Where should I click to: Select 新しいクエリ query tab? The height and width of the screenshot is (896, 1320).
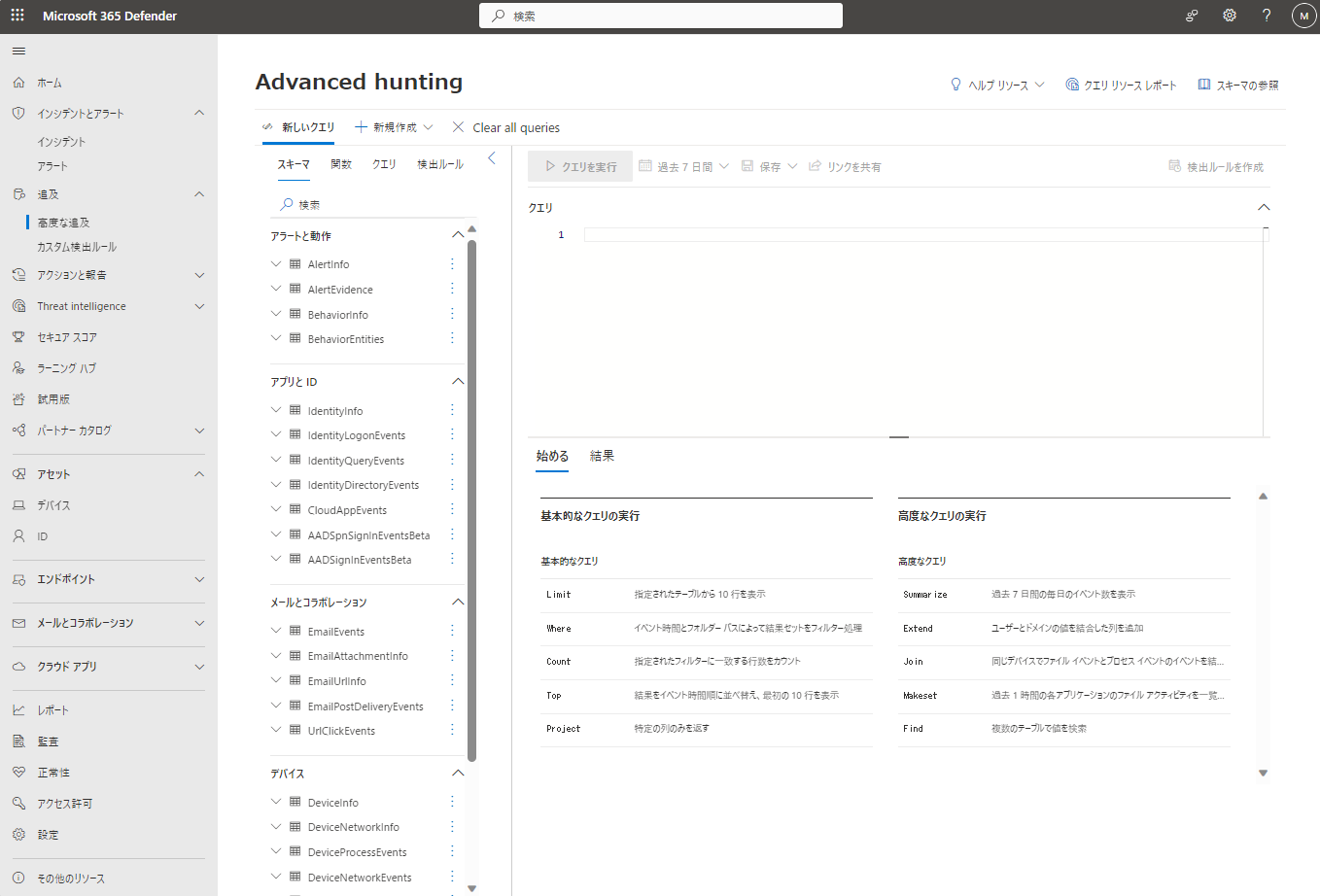299,127
